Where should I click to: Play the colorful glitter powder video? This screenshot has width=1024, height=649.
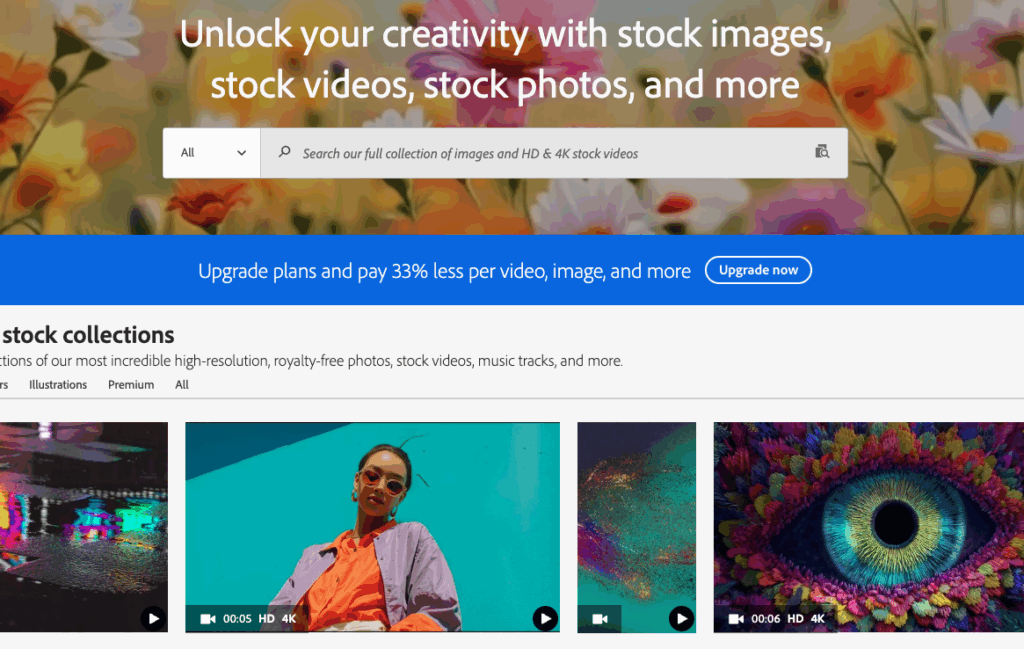coord(681,618)
